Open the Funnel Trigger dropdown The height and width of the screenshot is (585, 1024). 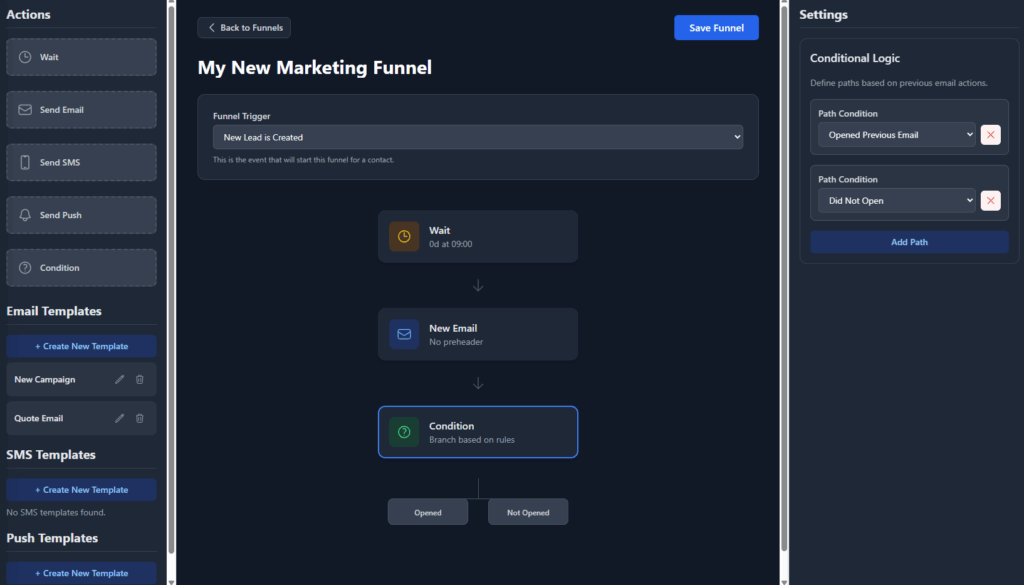coord(477,137)
